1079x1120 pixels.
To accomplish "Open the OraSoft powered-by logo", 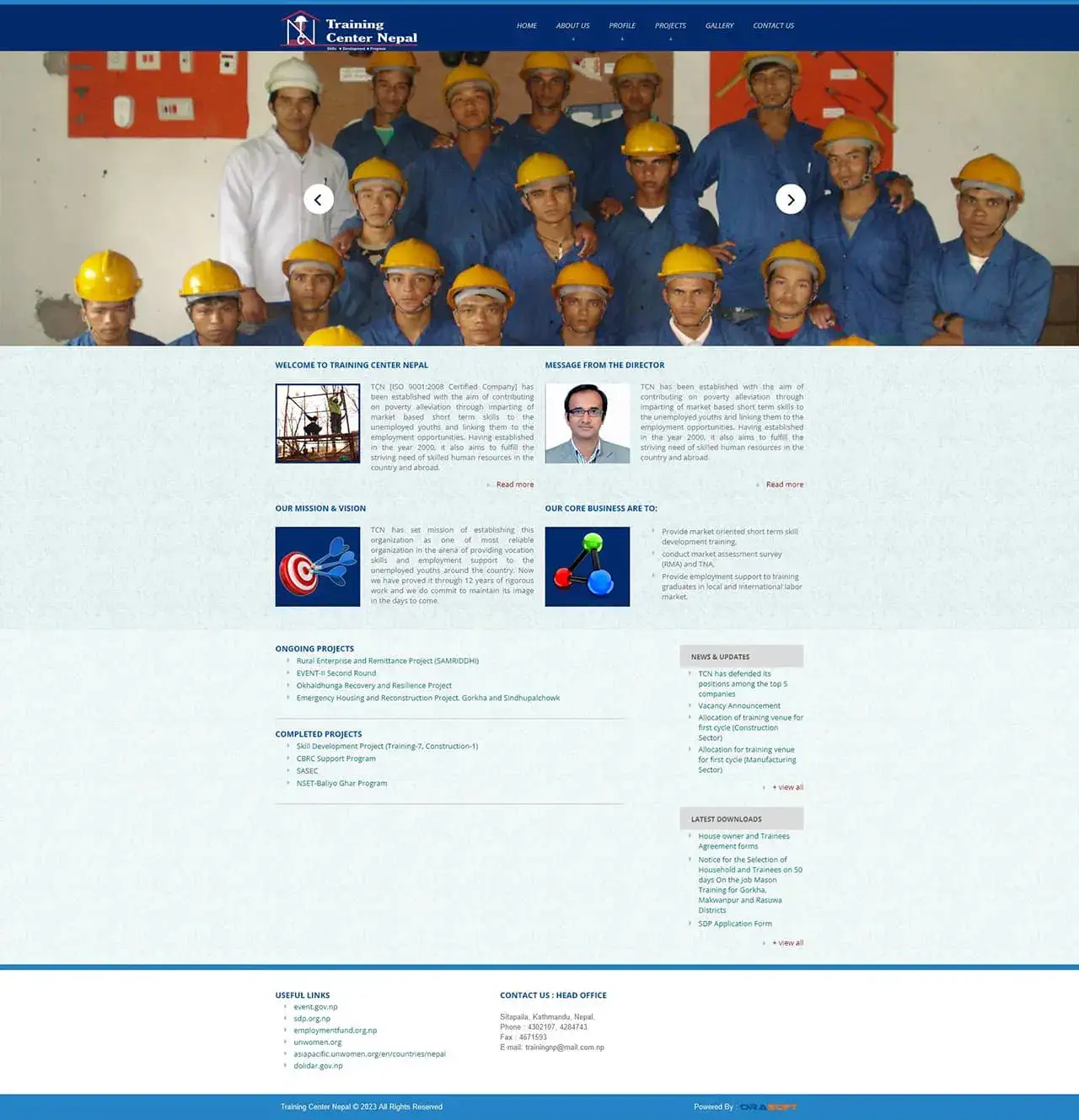I will [768, 1107].
